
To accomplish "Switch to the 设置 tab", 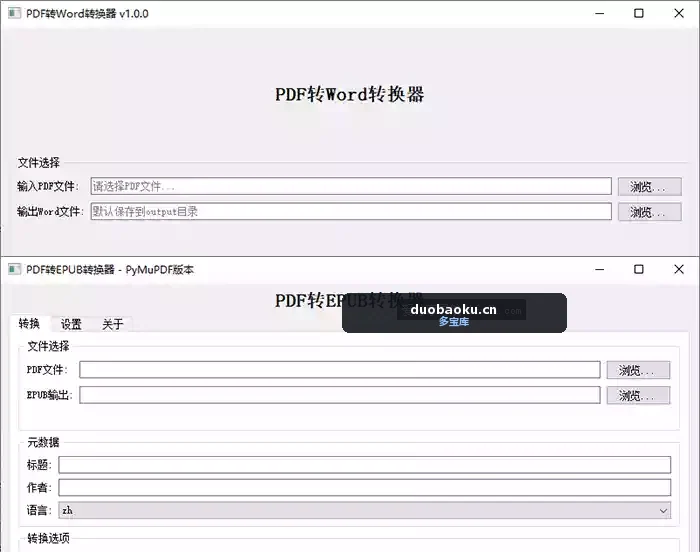I will click(x=71, y=324).
